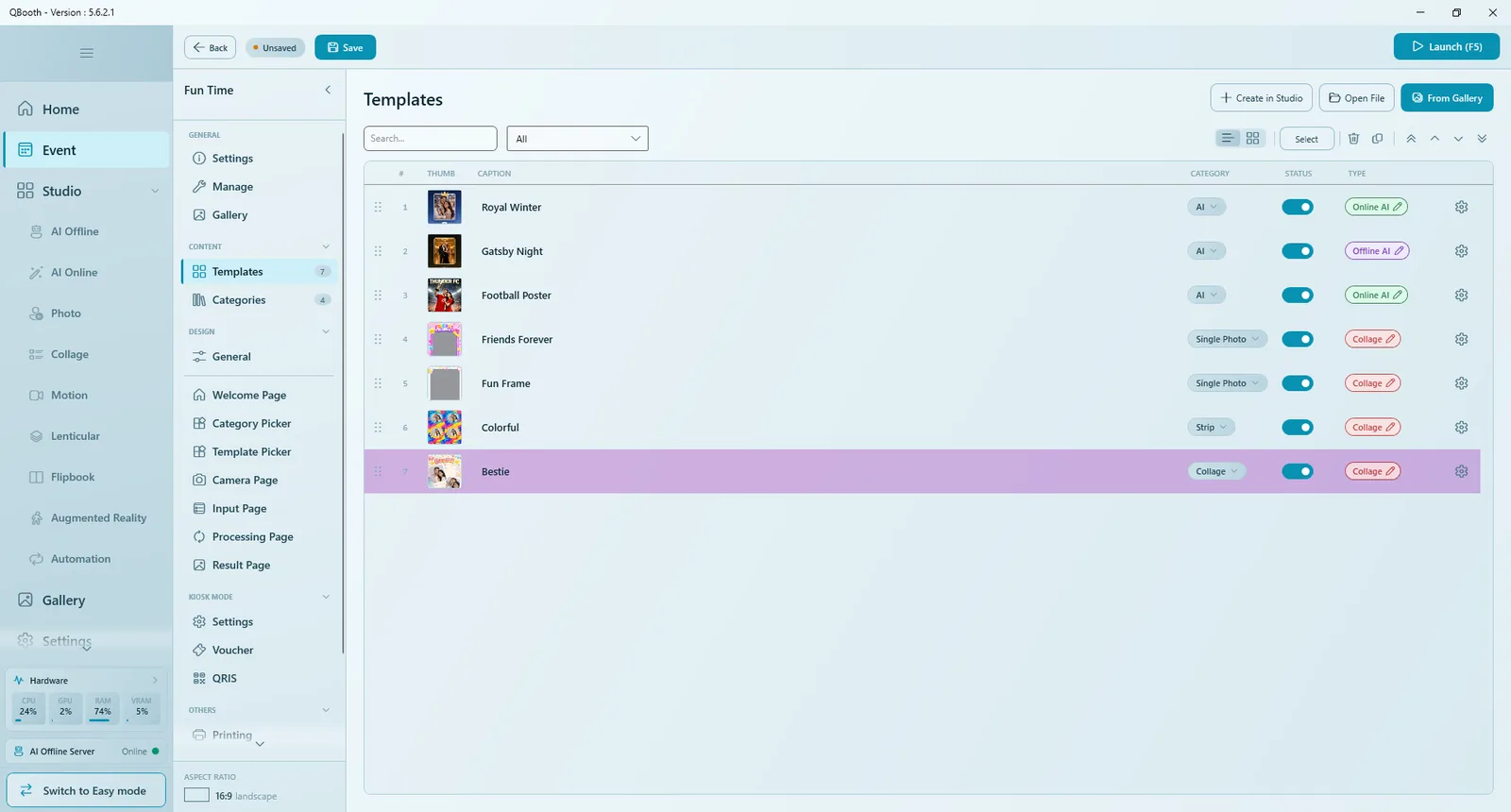The image size is (1511, 812).
Task: Move template to top icon
Action: click(1411, 139)
